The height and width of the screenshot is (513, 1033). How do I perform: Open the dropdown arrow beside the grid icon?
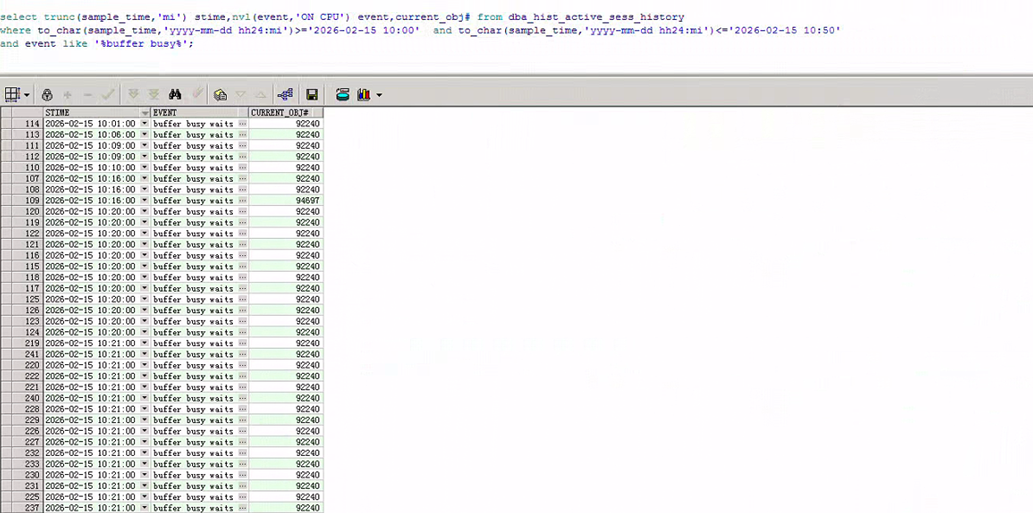click(x=27, y=96)
